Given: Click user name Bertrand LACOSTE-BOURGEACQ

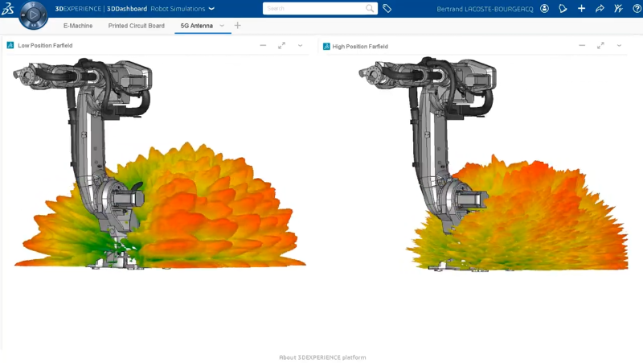Looking at the screenshot, I should coord(485,9).
